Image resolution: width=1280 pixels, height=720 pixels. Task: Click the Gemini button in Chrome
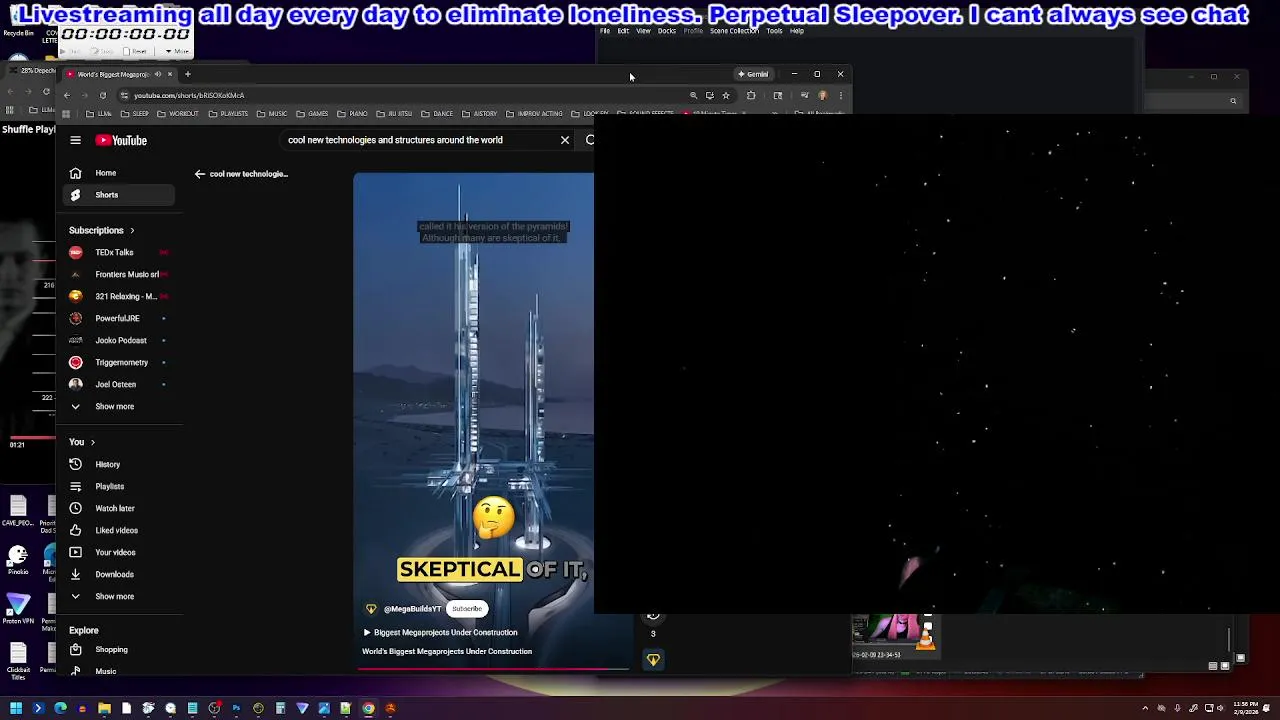(753, 74)
